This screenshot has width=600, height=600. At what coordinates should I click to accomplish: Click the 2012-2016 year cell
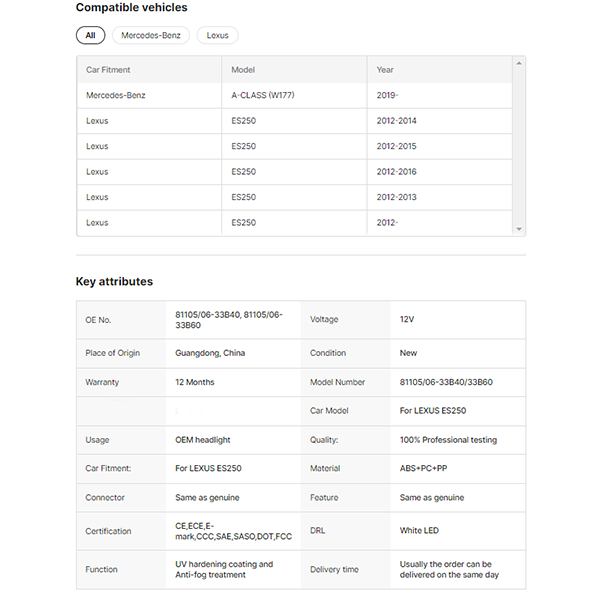pyautogui.click(x=396, y=172)
